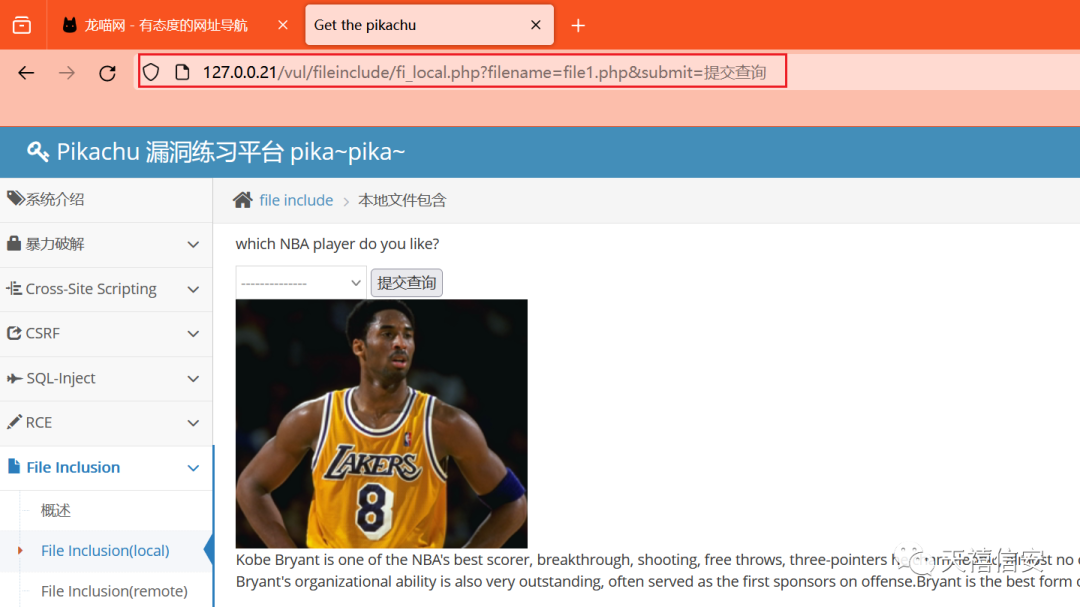Screen dimensions: 1080x607
Task: Click the SQL-Inject menu label
Action: click(x=61, y=378)
